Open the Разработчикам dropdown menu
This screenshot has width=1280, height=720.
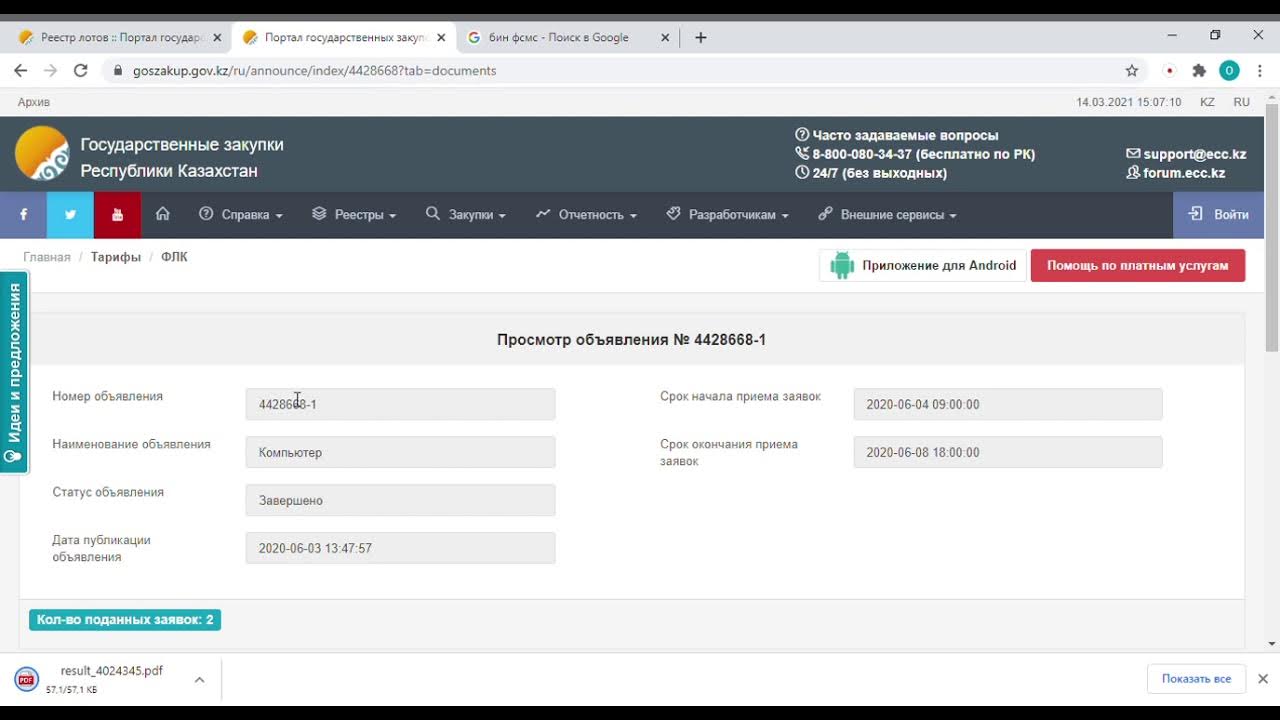coord(728,214)
